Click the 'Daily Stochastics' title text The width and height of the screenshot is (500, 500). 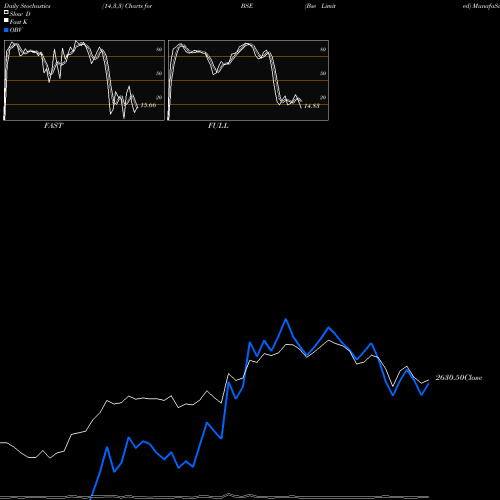pos(27,6)
